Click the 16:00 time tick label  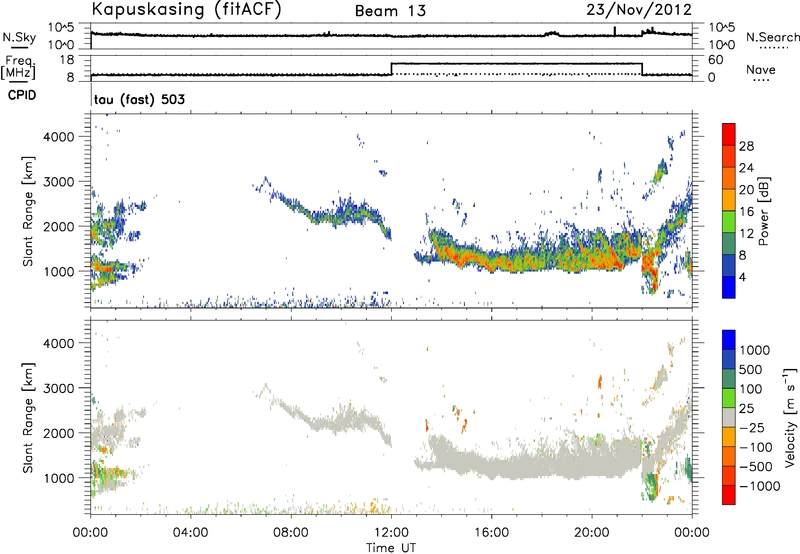point(491,533)
